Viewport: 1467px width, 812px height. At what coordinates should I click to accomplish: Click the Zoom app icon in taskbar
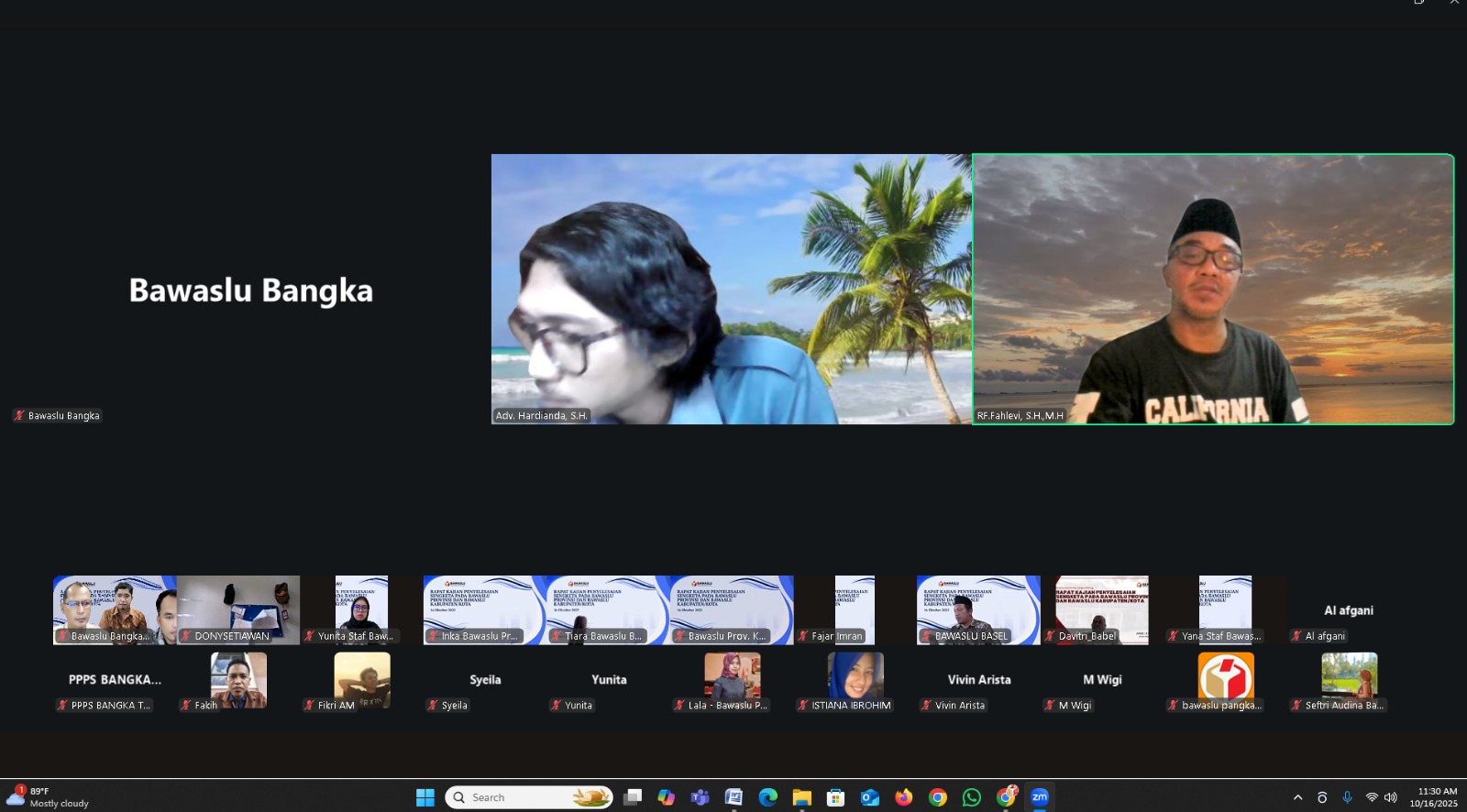pyautogui.click(x=1039, y=797)
